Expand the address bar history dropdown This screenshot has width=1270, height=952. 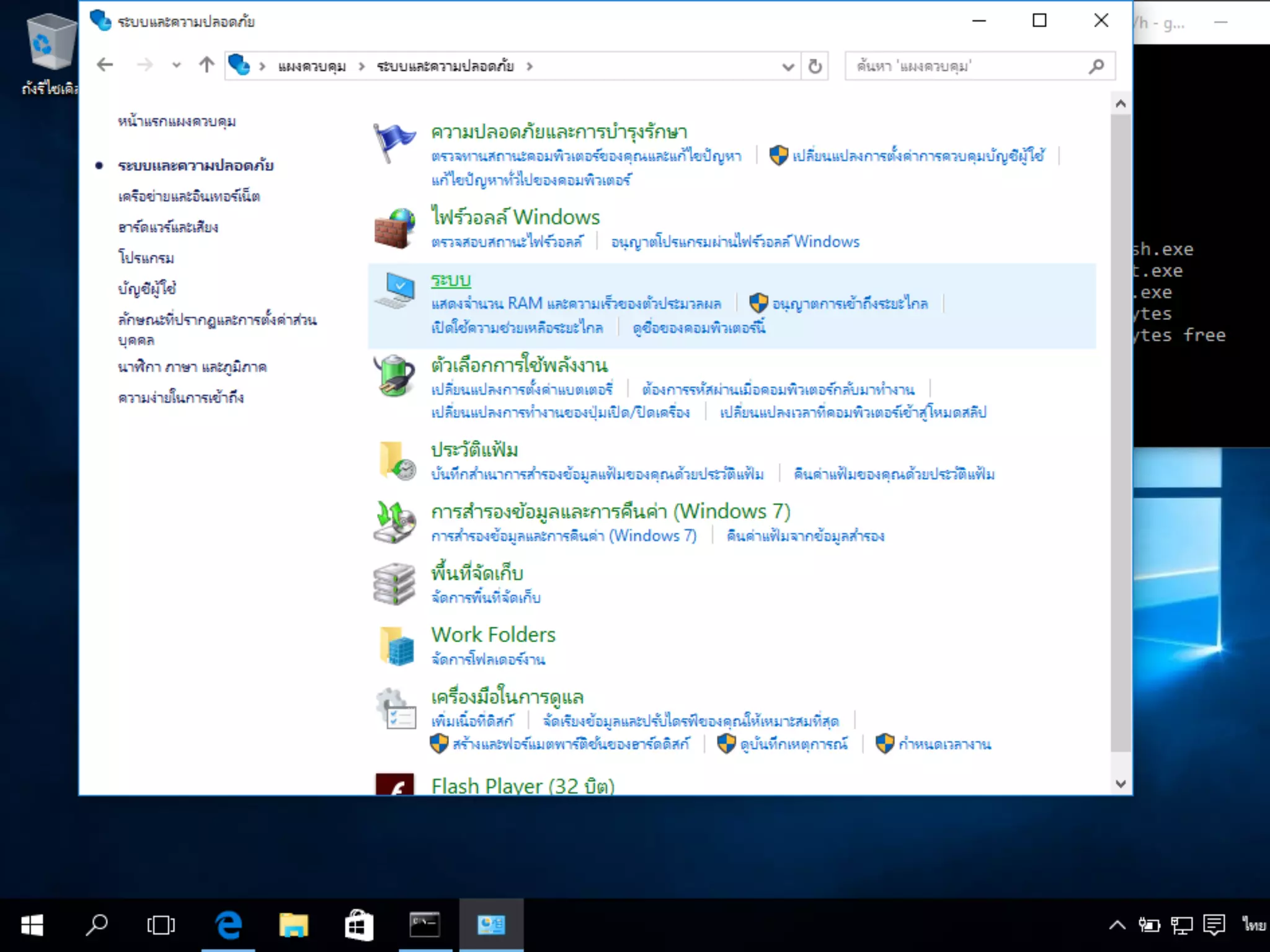coord(788,66)
